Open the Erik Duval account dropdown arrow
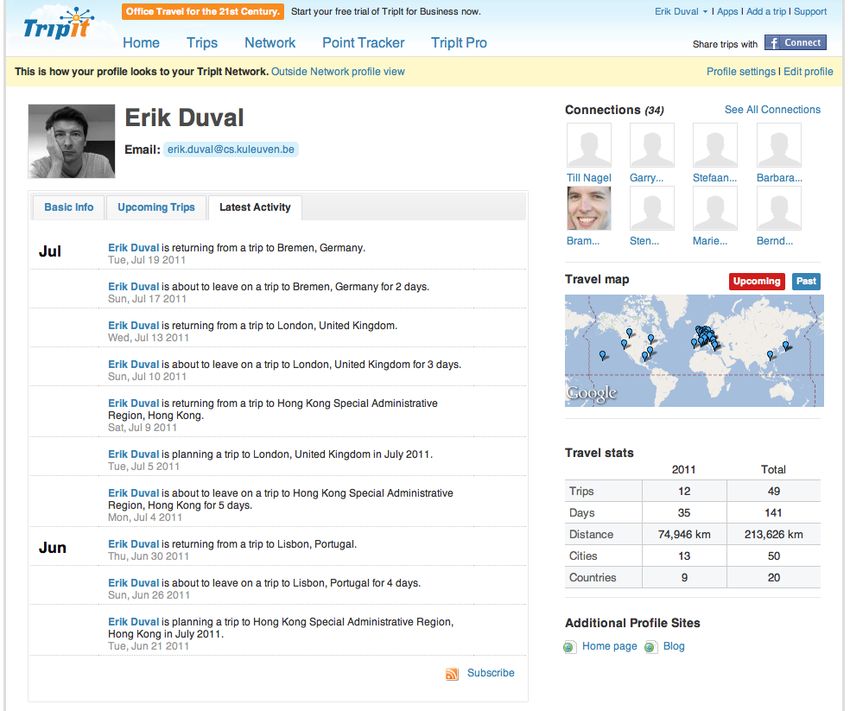The height and width of the screenshot is (711, 850). (x=705, y=12)
